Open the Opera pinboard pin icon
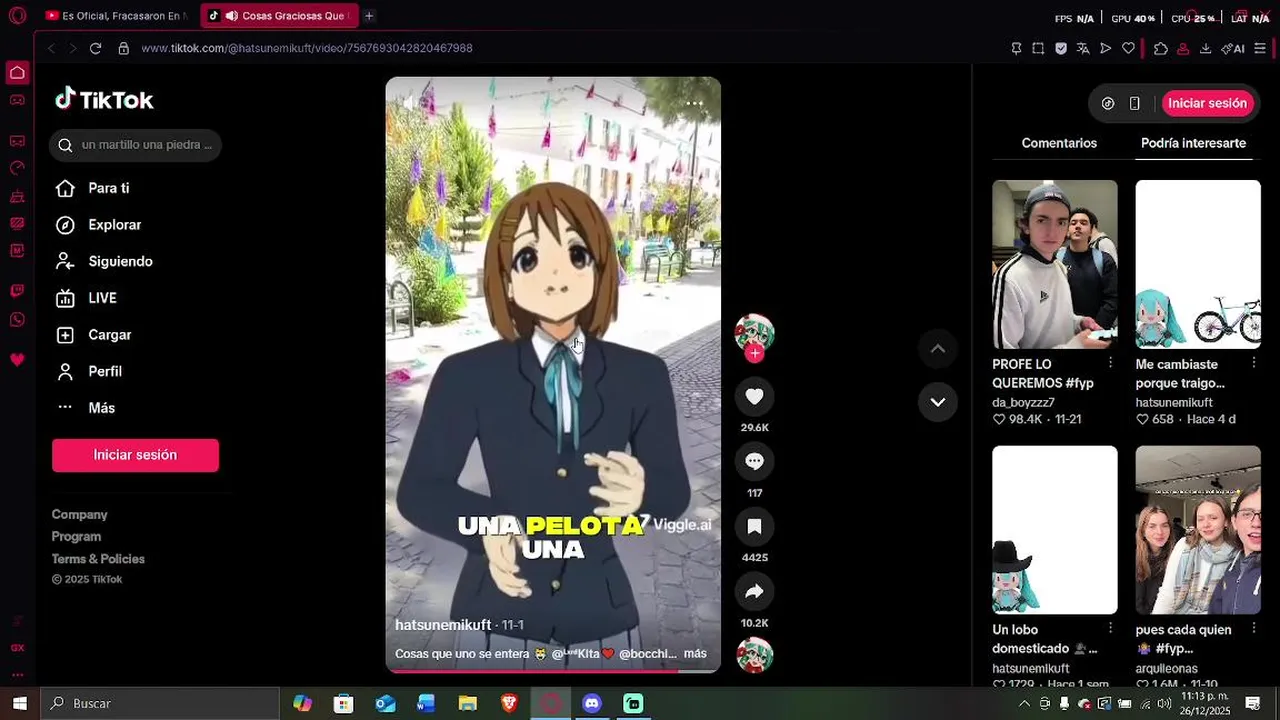The image size is (1280, 720). [1016, 48]
